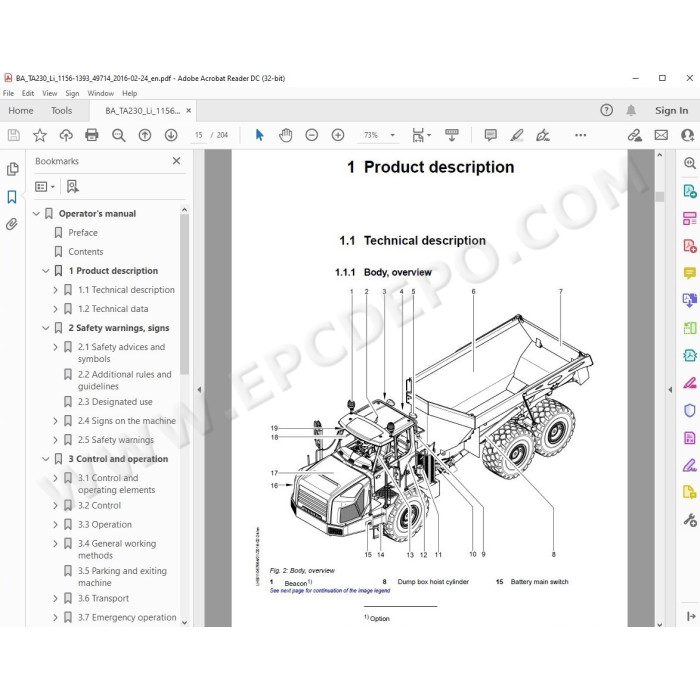Image resolution: width=700 pixels, height=700 pixels.
Task: Open the Help question mark icon
Action: (606, 110)
